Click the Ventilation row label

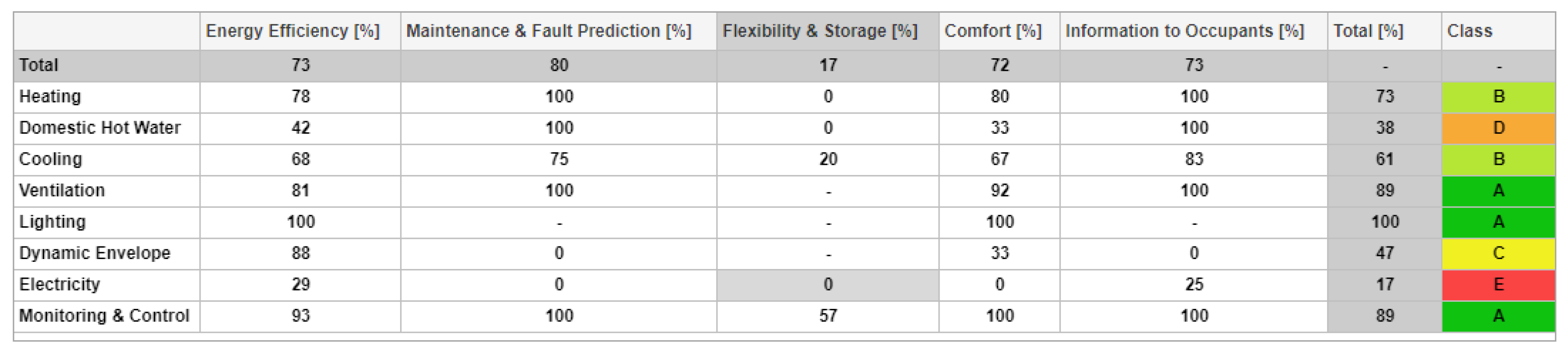[62, 191]
